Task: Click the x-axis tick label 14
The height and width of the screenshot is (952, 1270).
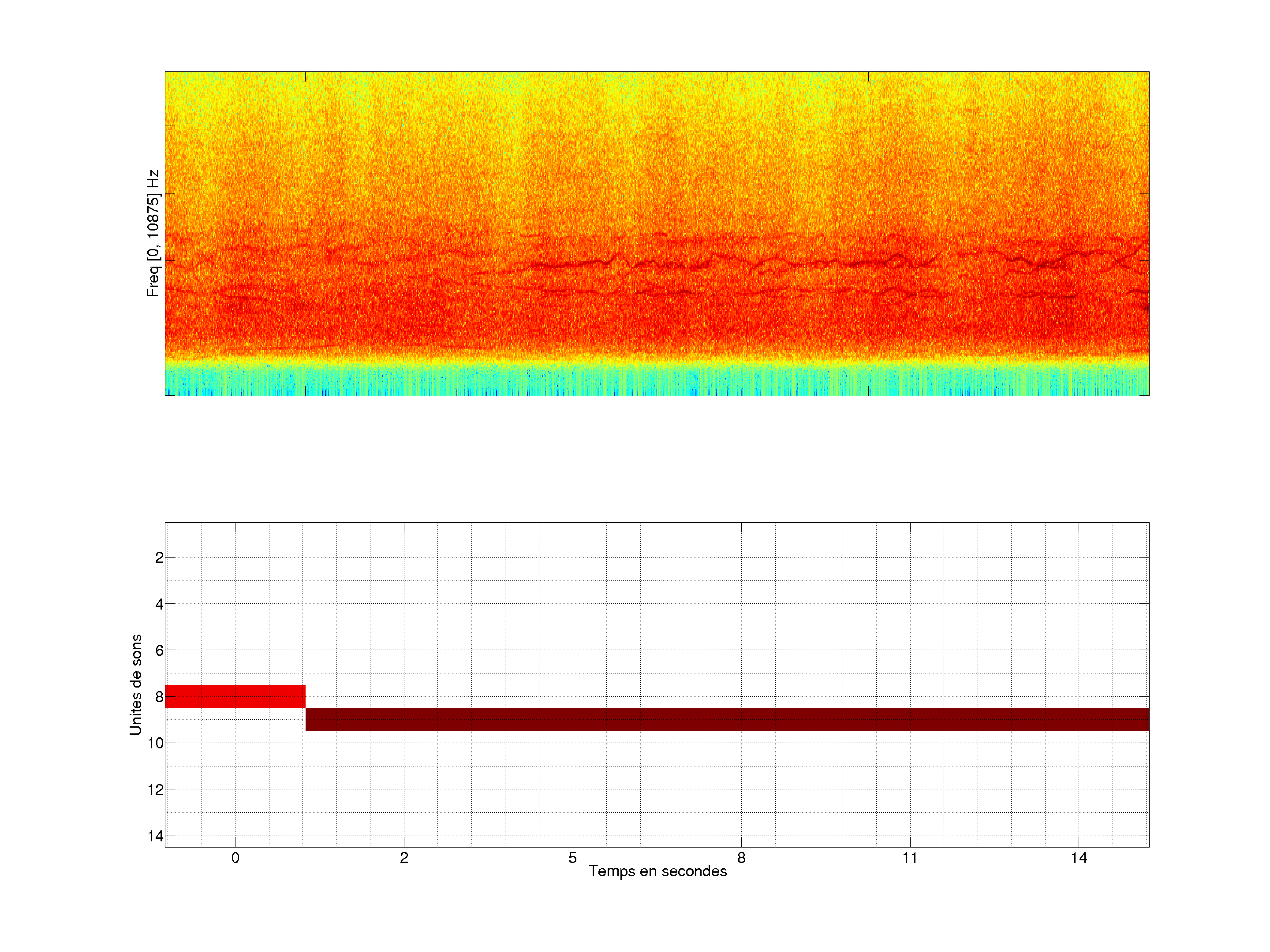Action: (1078, 858)
